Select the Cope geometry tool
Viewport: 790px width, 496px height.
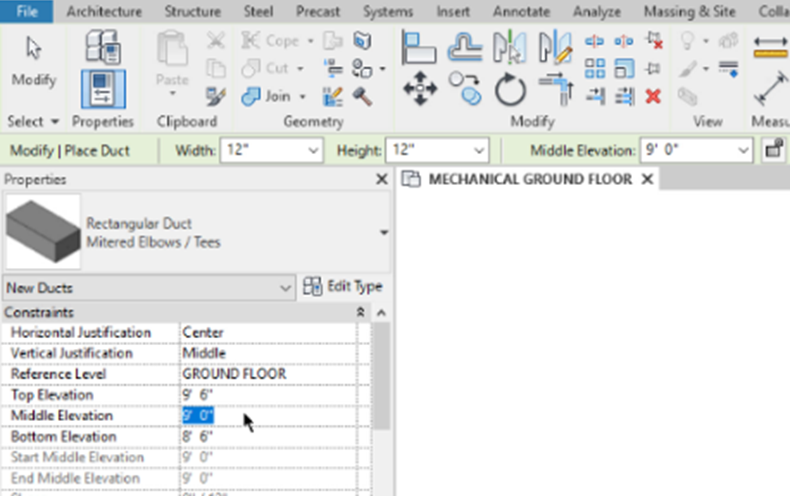[x=271, y=40]
